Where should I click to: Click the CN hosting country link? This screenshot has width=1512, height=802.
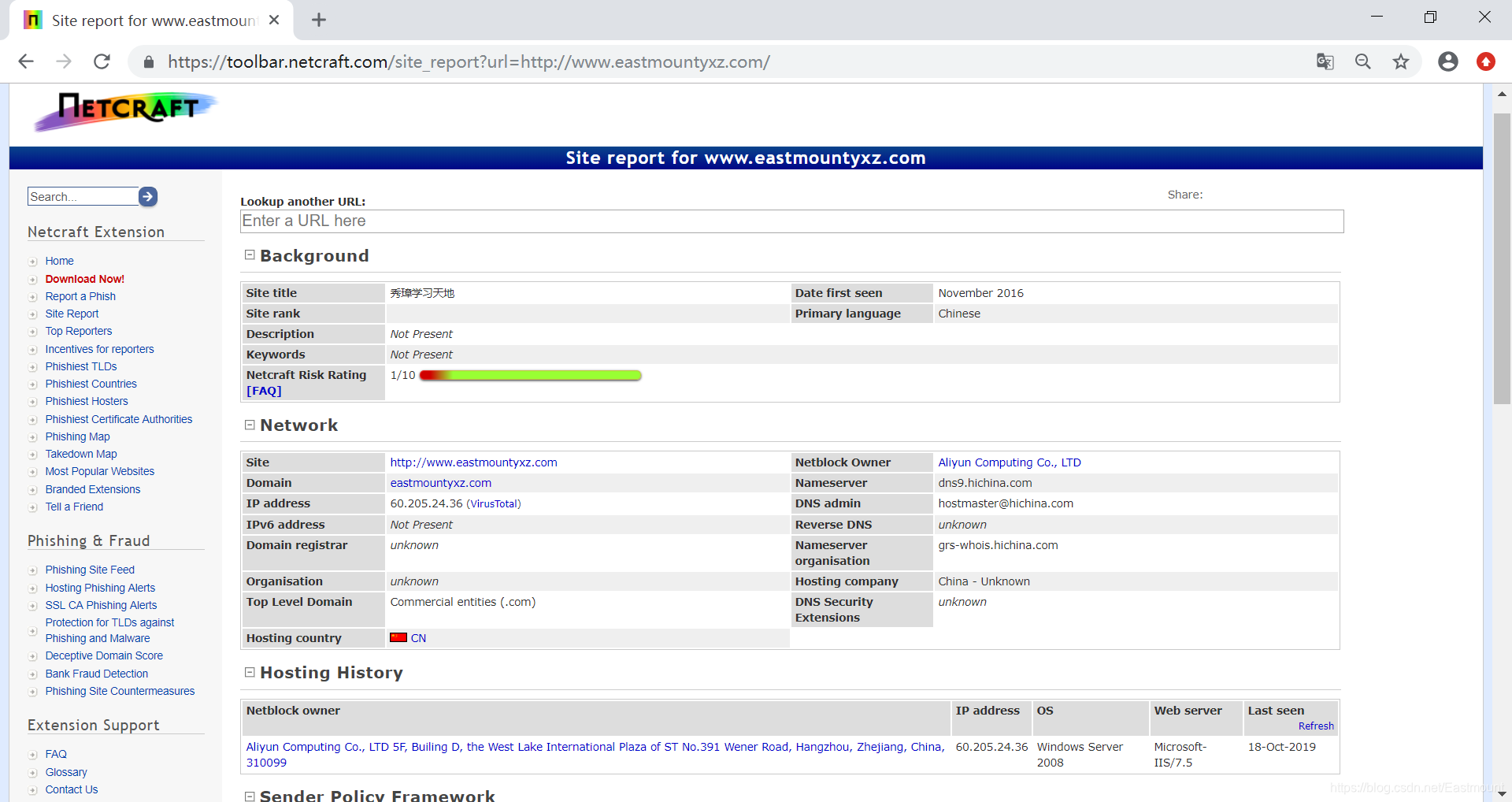tap(418, 638)
